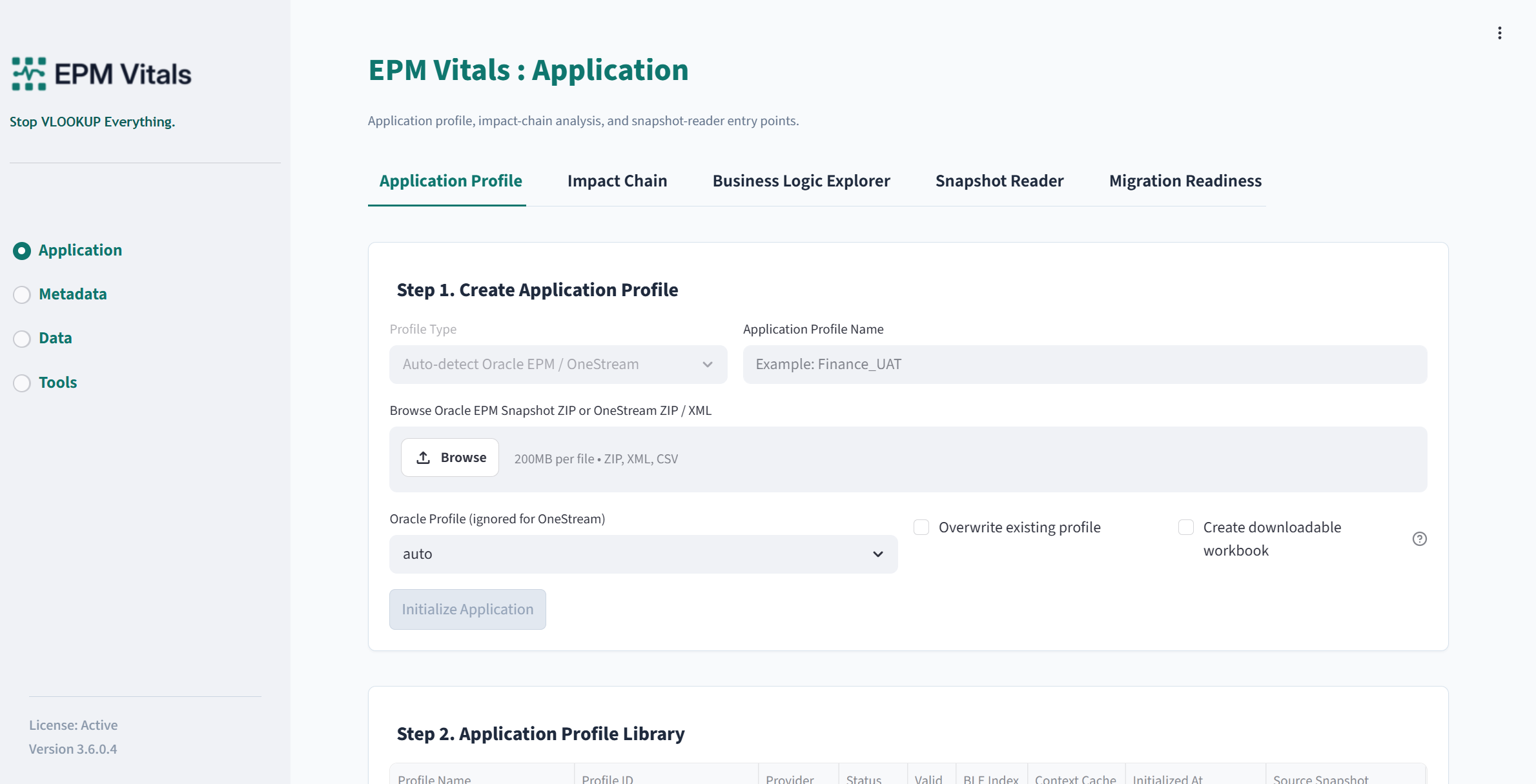
Task: Click the Initialize Application button
Action: pyautogui.click(x=467, y=609)
